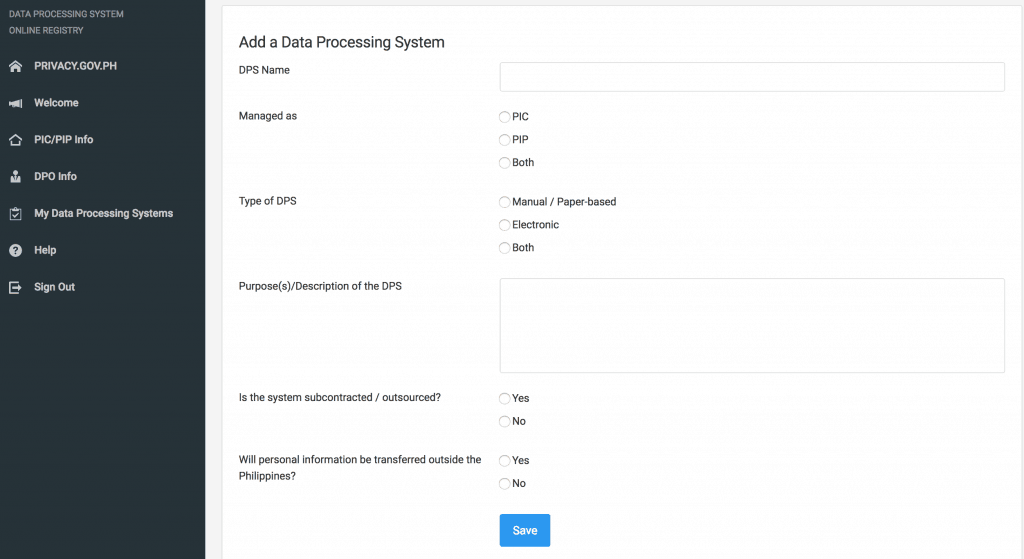Click the clipboard icon for My Data Processing Systems
This screenshot has width=1024, height=559.
pos(15,214)
